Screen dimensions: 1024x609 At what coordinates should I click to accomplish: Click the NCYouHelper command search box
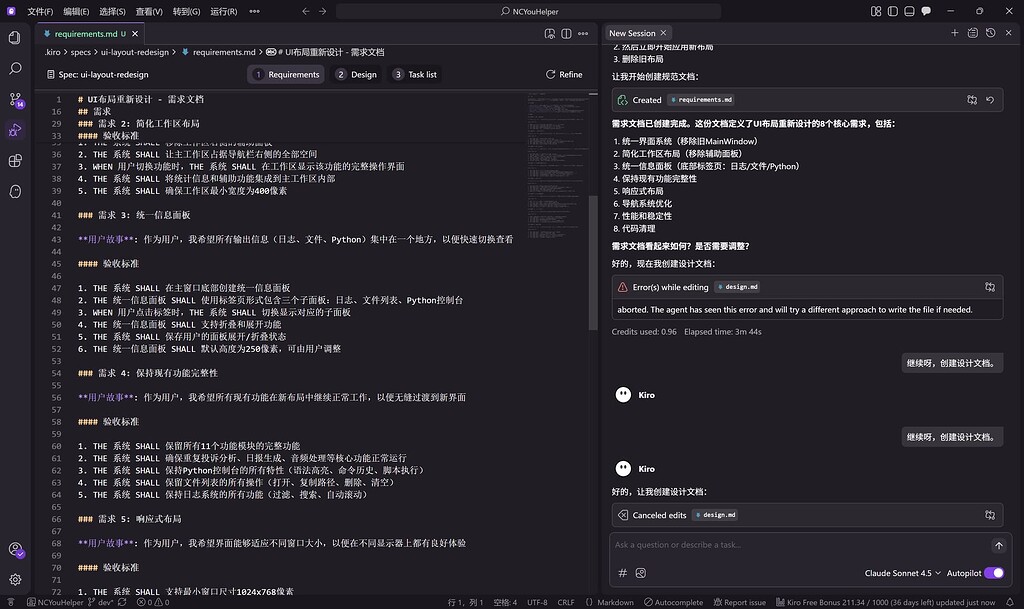(x=528, y=11)
